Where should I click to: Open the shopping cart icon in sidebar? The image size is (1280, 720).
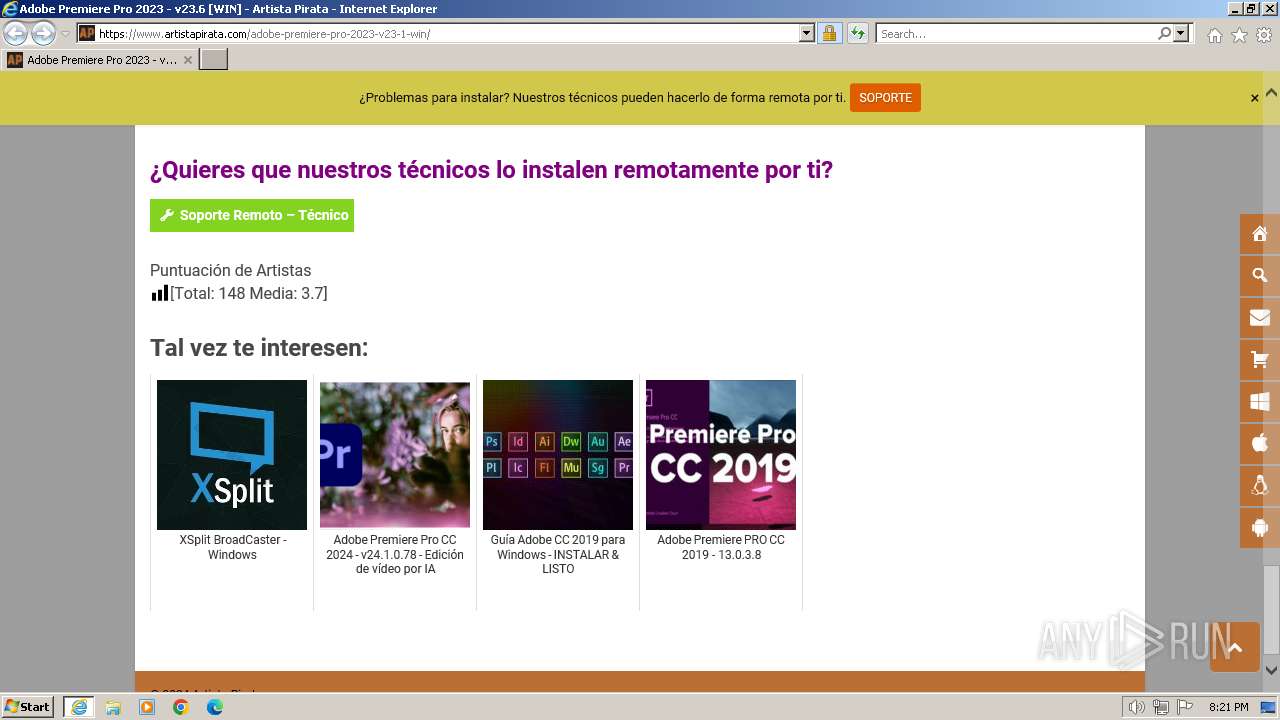point(1260,360)
